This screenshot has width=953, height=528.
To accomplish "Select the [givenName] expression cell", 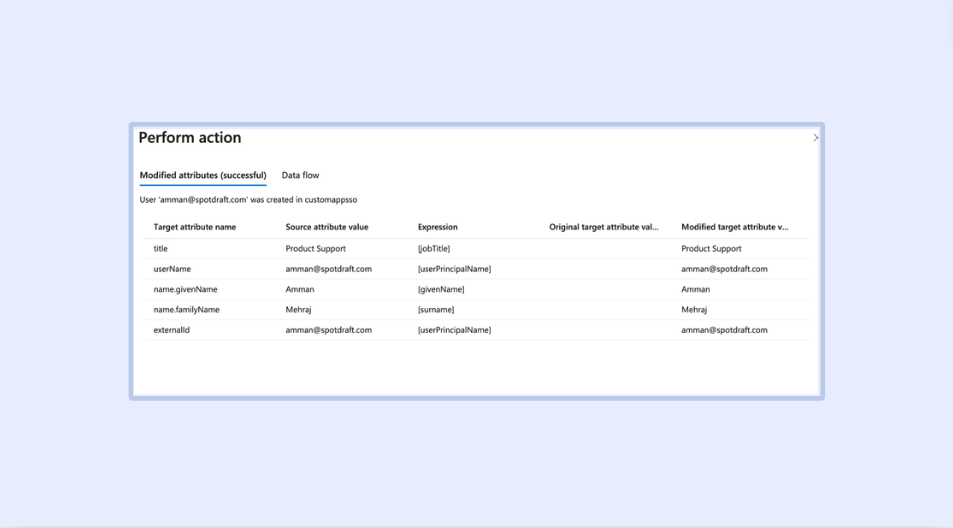I will tap(441, 289).
